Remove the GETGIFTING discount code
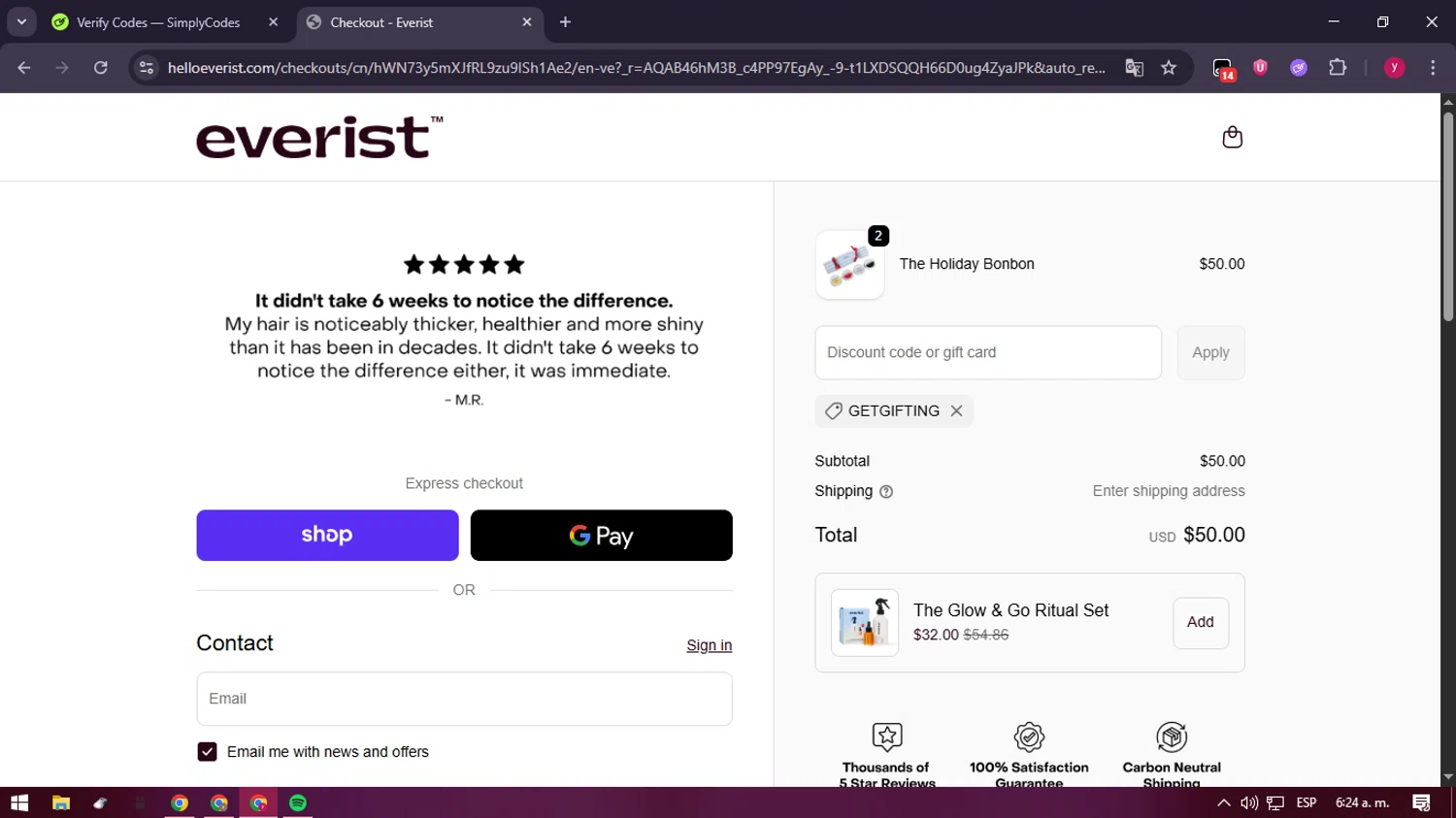1456x818 pixels. [956, 410]
